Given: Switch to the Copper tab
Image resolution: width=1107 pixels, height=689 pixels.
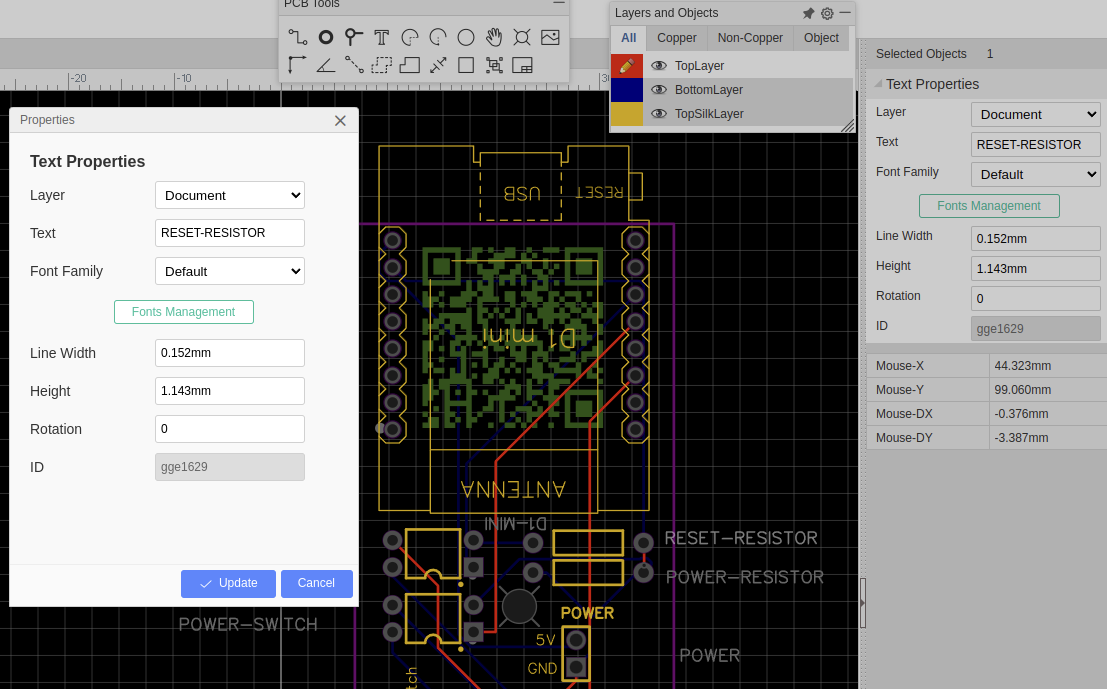Looking at the screenshot, I should [676, 38].
